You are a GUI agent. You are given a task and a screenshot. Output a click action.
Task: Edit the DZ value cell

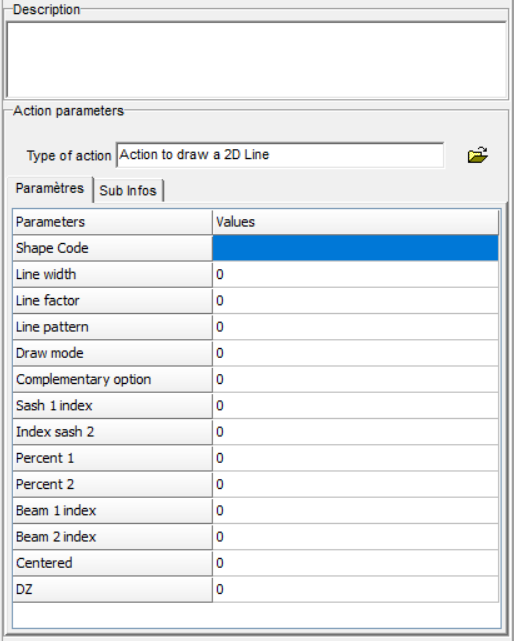[355, 589]
